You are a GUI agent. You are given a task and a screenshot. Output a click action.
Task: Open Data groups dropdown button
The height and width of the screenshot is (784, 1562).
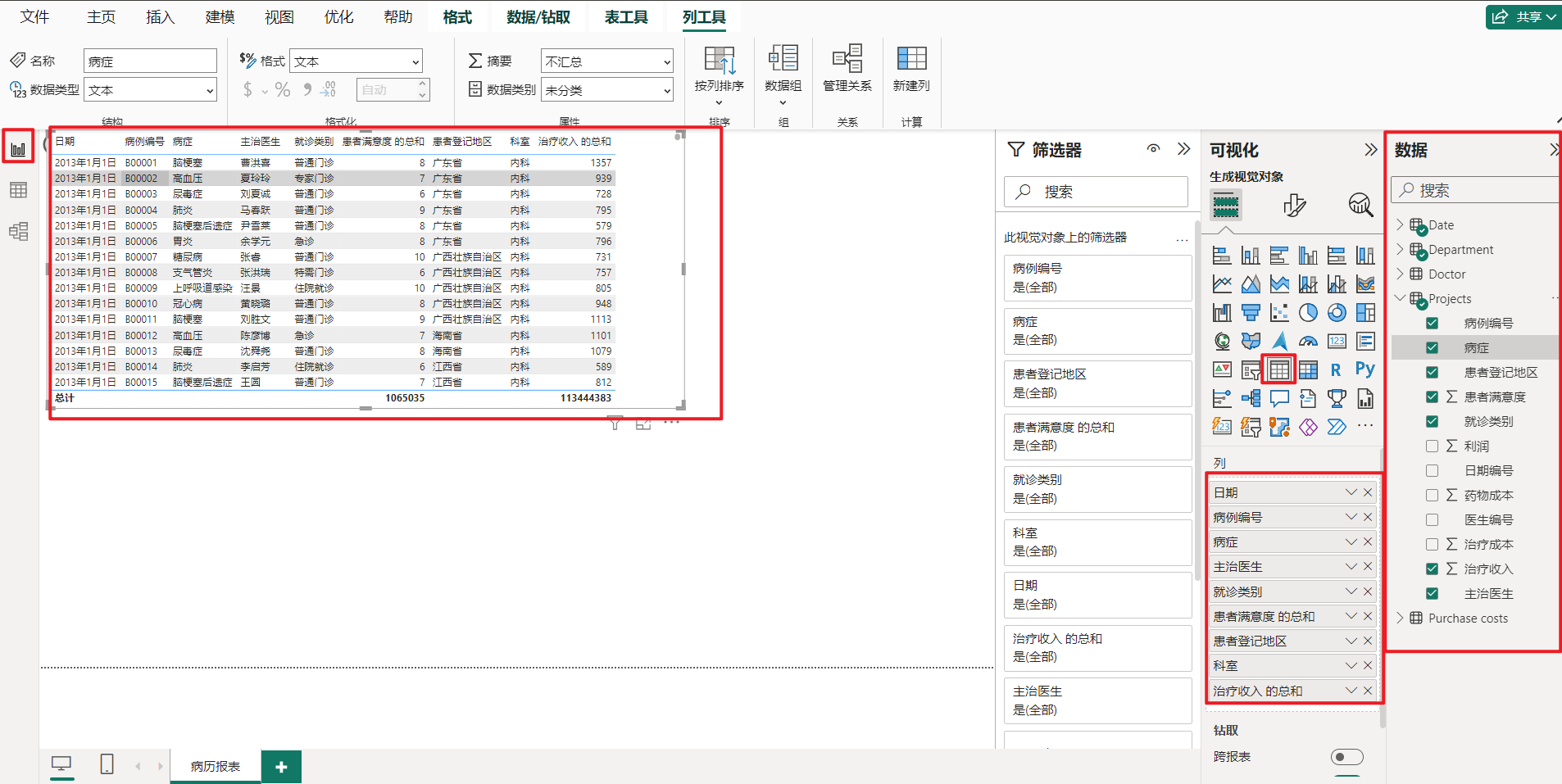pyautogui.click(x=783, y=75)
